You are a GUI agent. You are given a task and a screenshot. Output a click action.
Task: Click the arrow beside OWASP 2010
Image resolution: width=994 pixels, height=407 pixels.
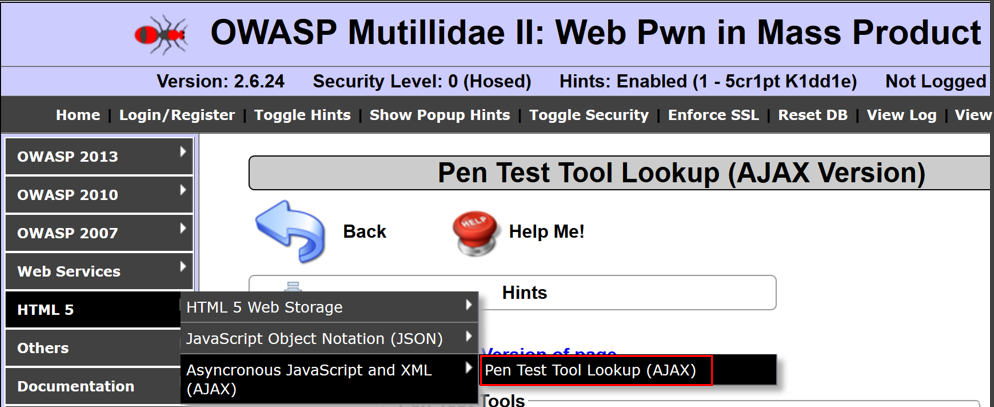(183, 190)
